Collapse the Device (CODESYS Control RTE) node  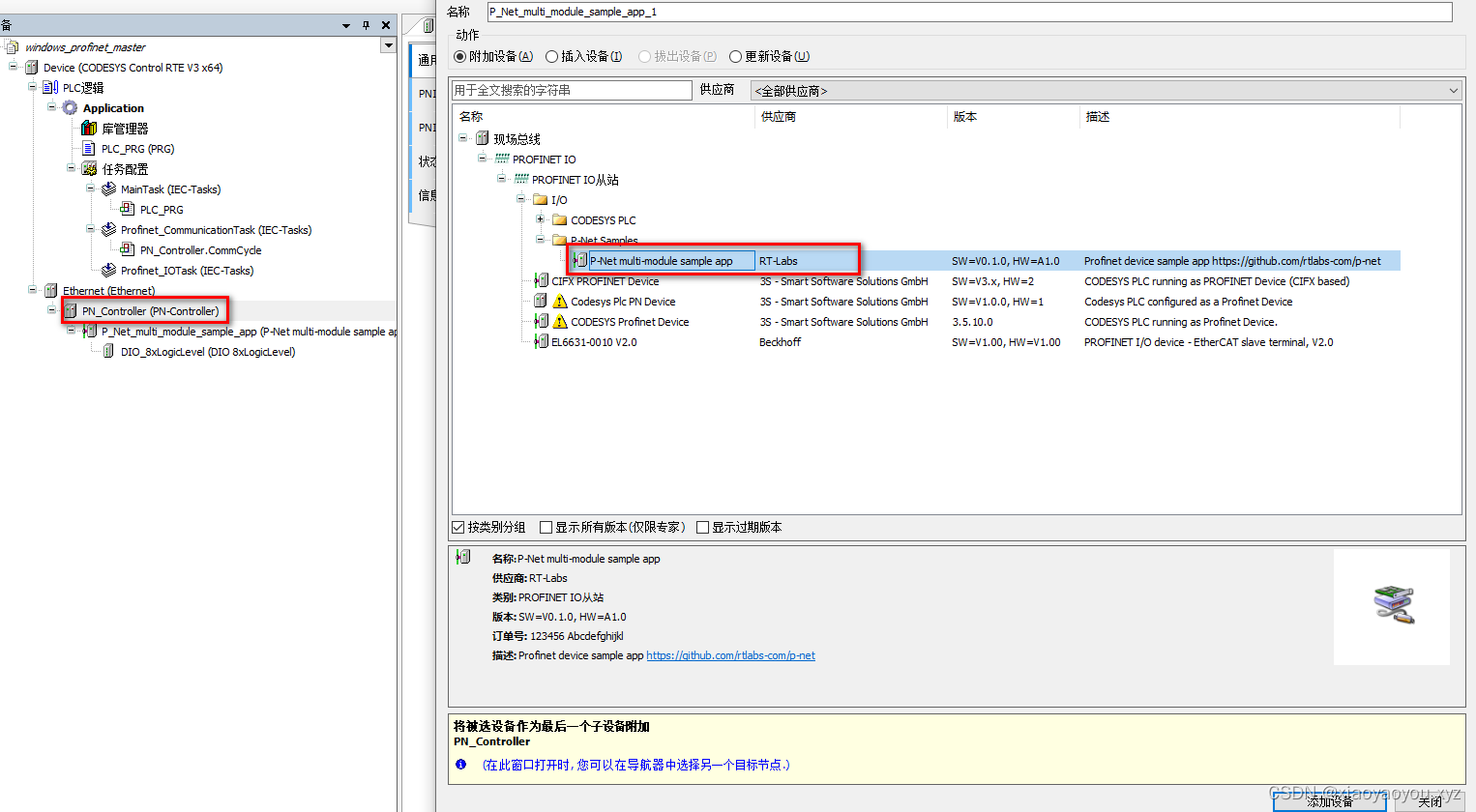14,67
